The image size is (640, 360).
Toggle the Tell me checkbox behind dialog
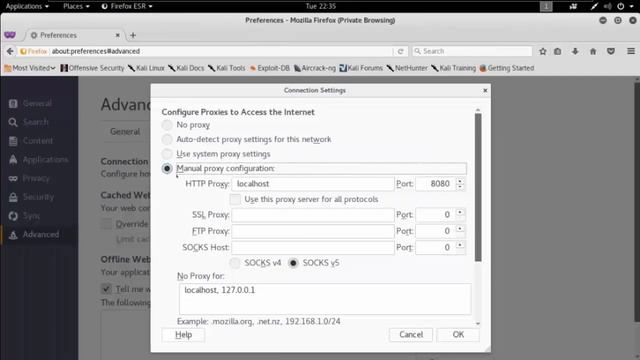pyautogui.click(x=106, y=289)
